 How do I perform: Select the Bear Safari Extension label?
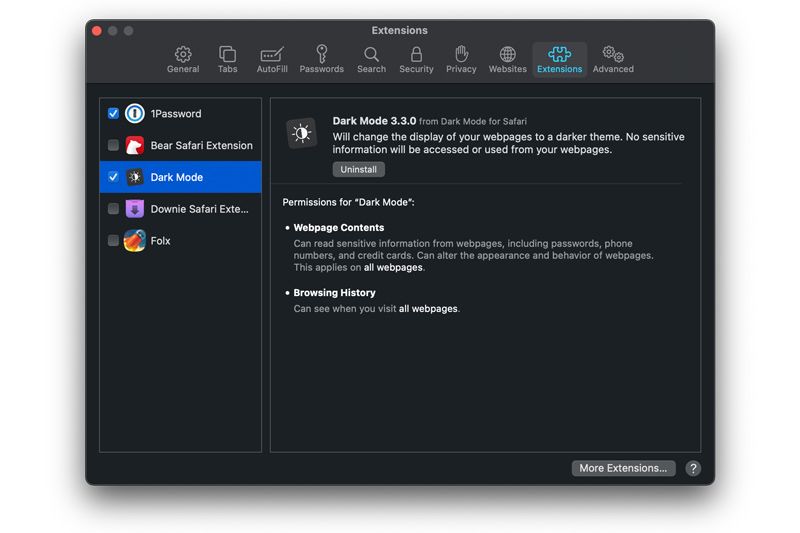tap(202, 145)
